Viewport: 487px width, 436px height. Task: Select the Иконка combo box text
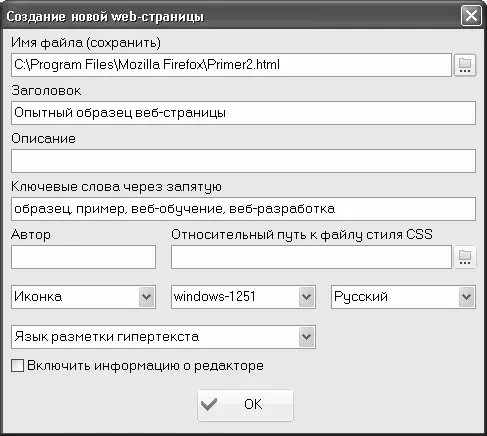point(38,297)
